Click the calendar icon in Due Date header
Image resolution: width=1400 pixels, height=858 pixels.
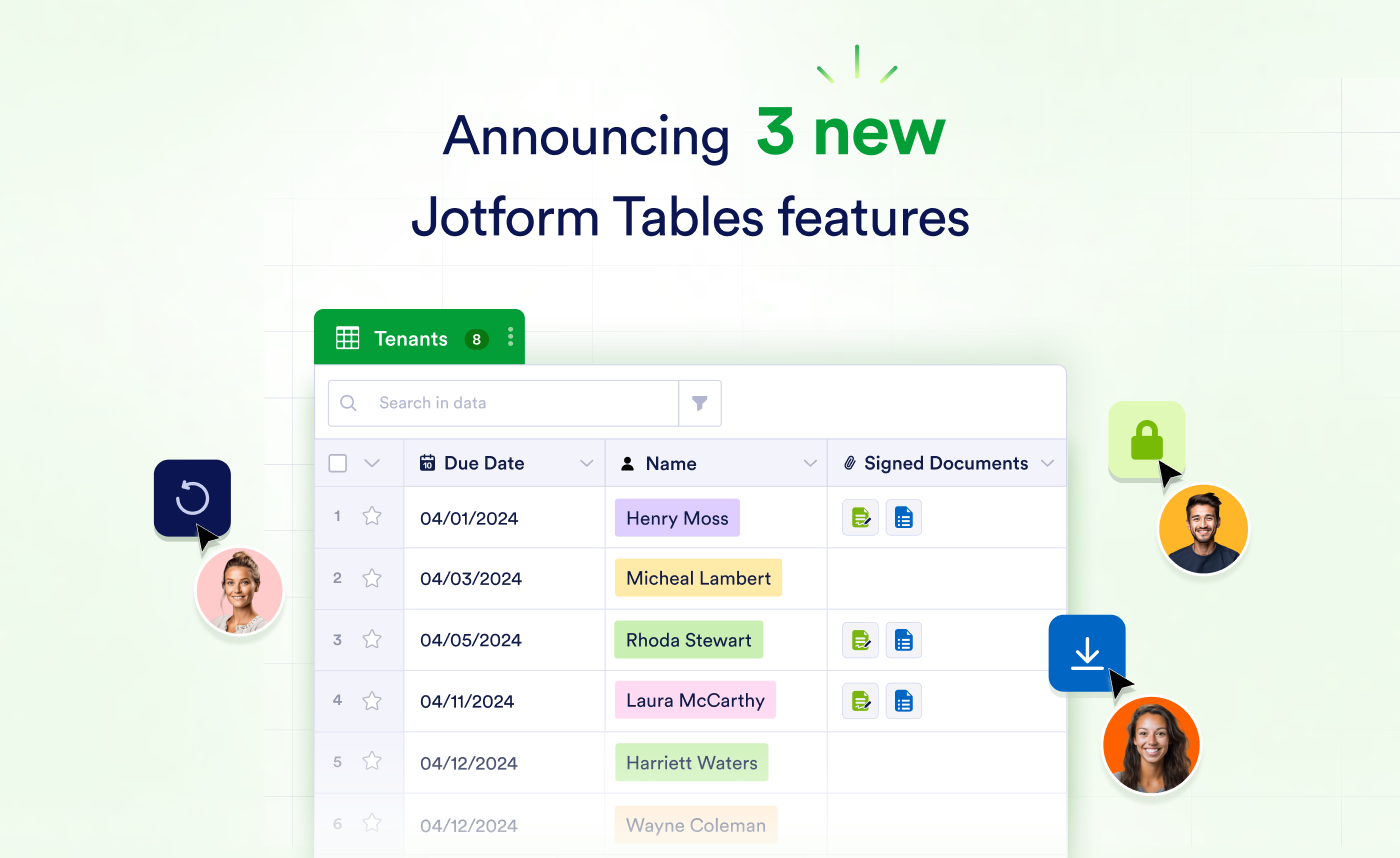click(427, 463)
